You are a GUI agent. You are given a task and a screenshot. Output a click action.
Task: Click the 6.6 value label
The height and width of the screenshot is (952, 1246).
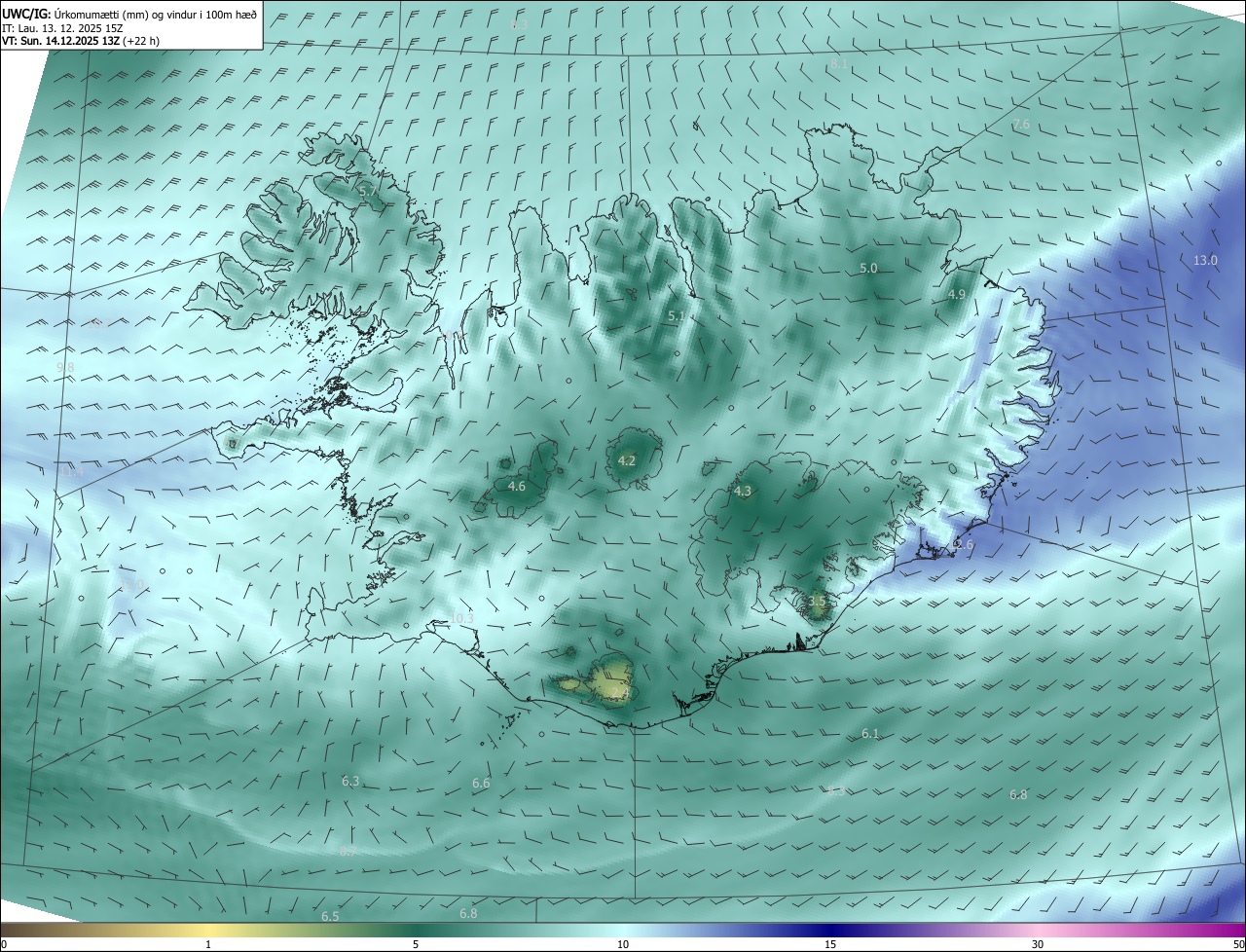pos(481,783)
